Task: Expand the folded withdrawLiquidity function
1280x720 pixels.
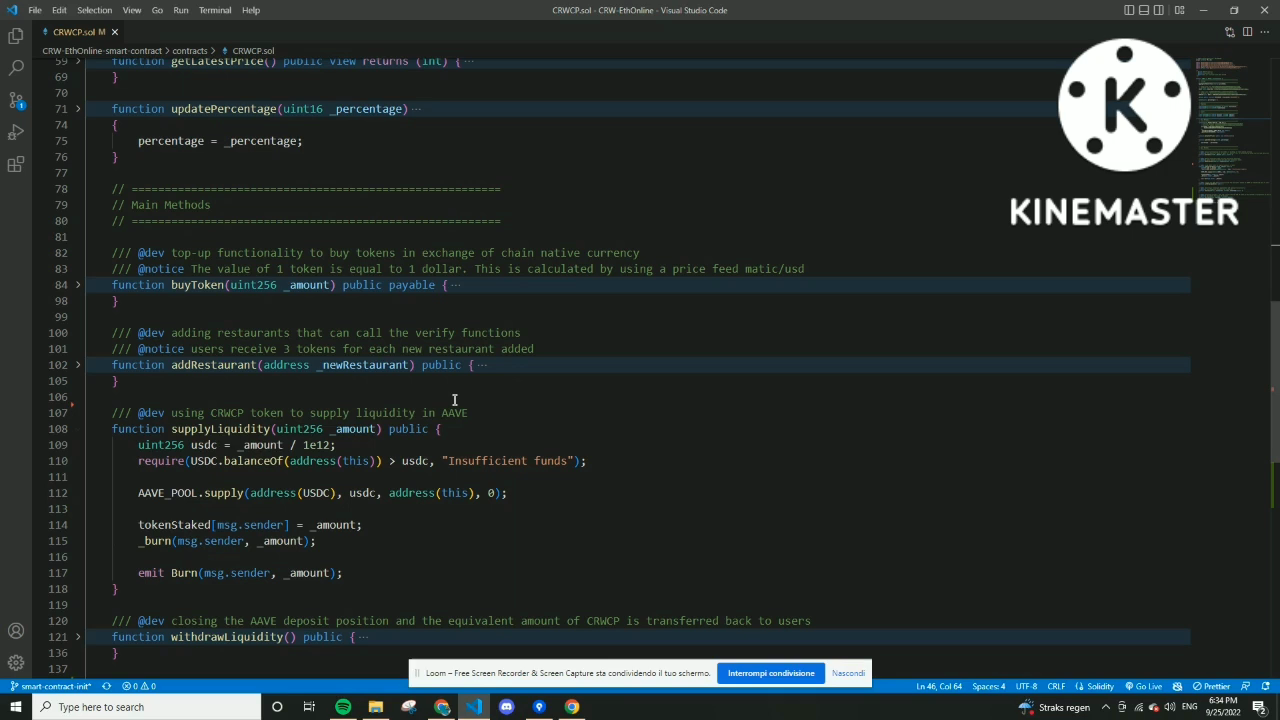Action: pyautogui.click(x=78, y=637)
